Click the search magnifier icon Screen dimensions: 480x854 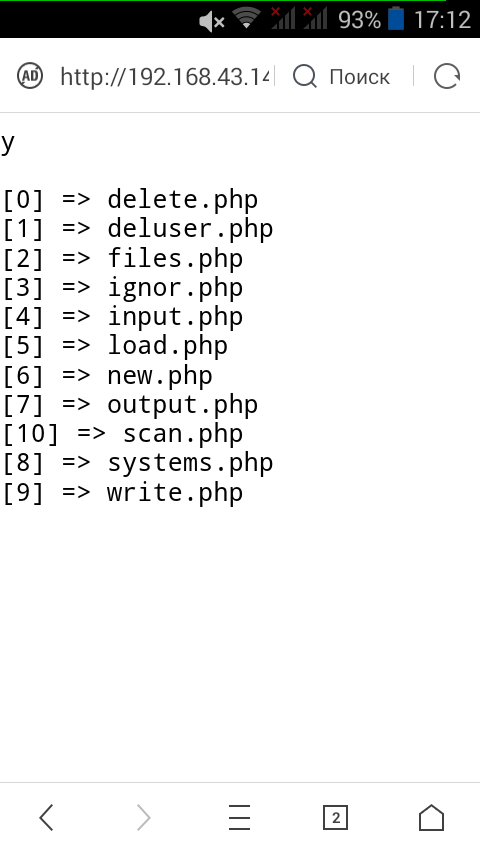tap(305, 76)
